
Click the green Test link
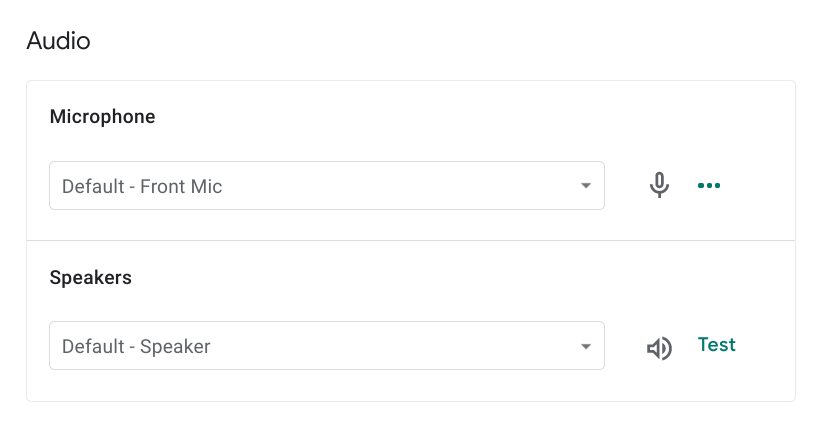coord(716,345)
